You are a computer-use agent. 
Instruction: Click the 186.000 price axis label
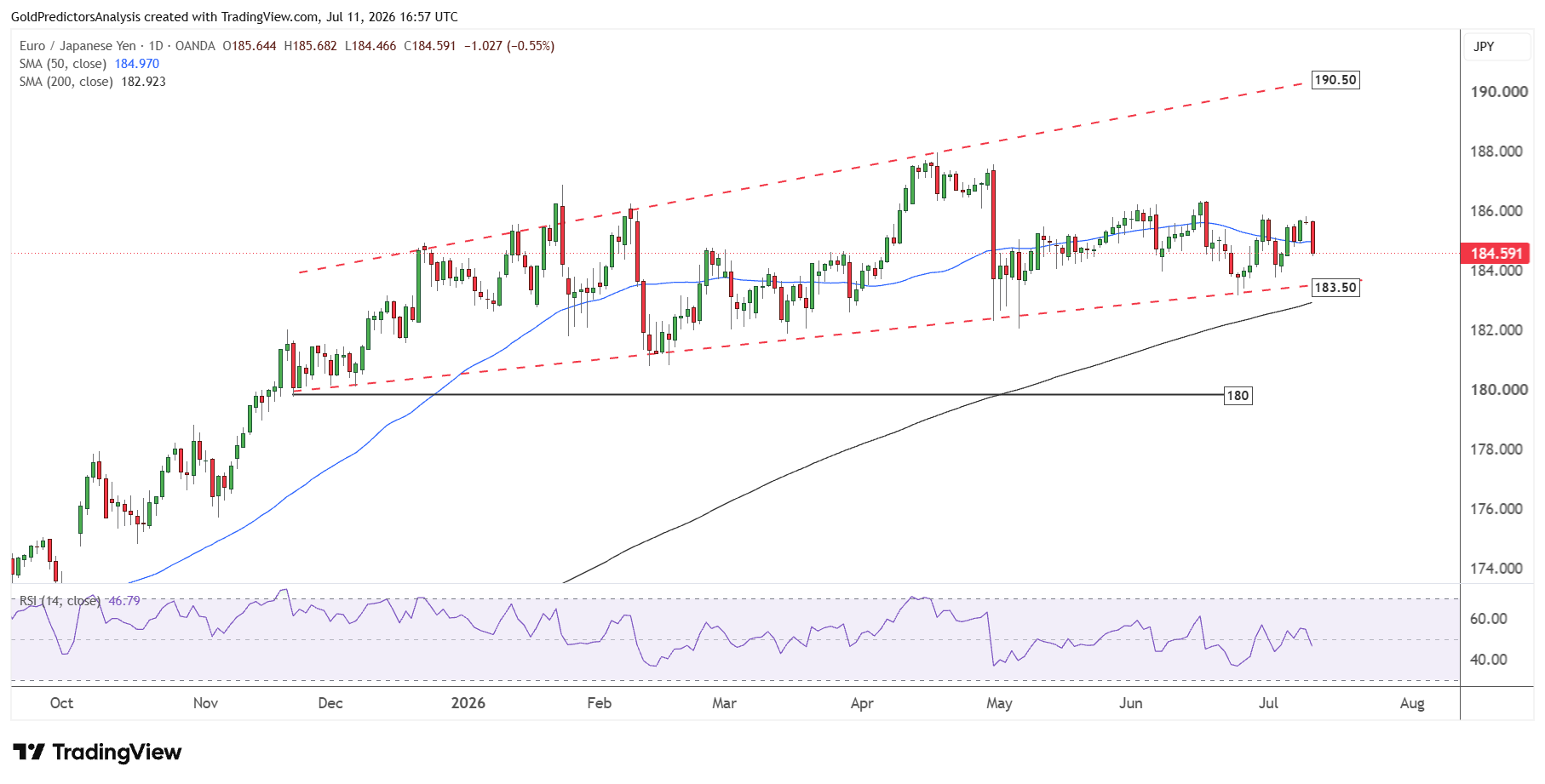point(1496,211)
